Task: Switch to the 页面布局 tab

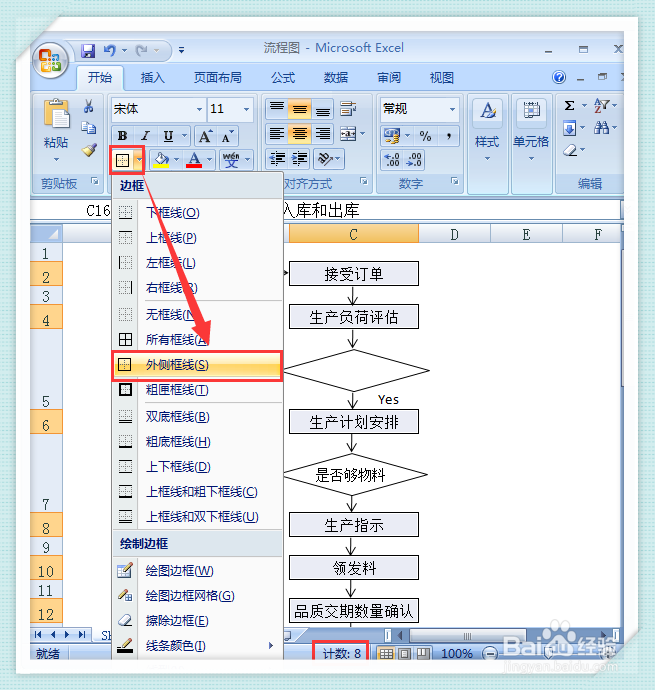Action: tap(218, 78)
